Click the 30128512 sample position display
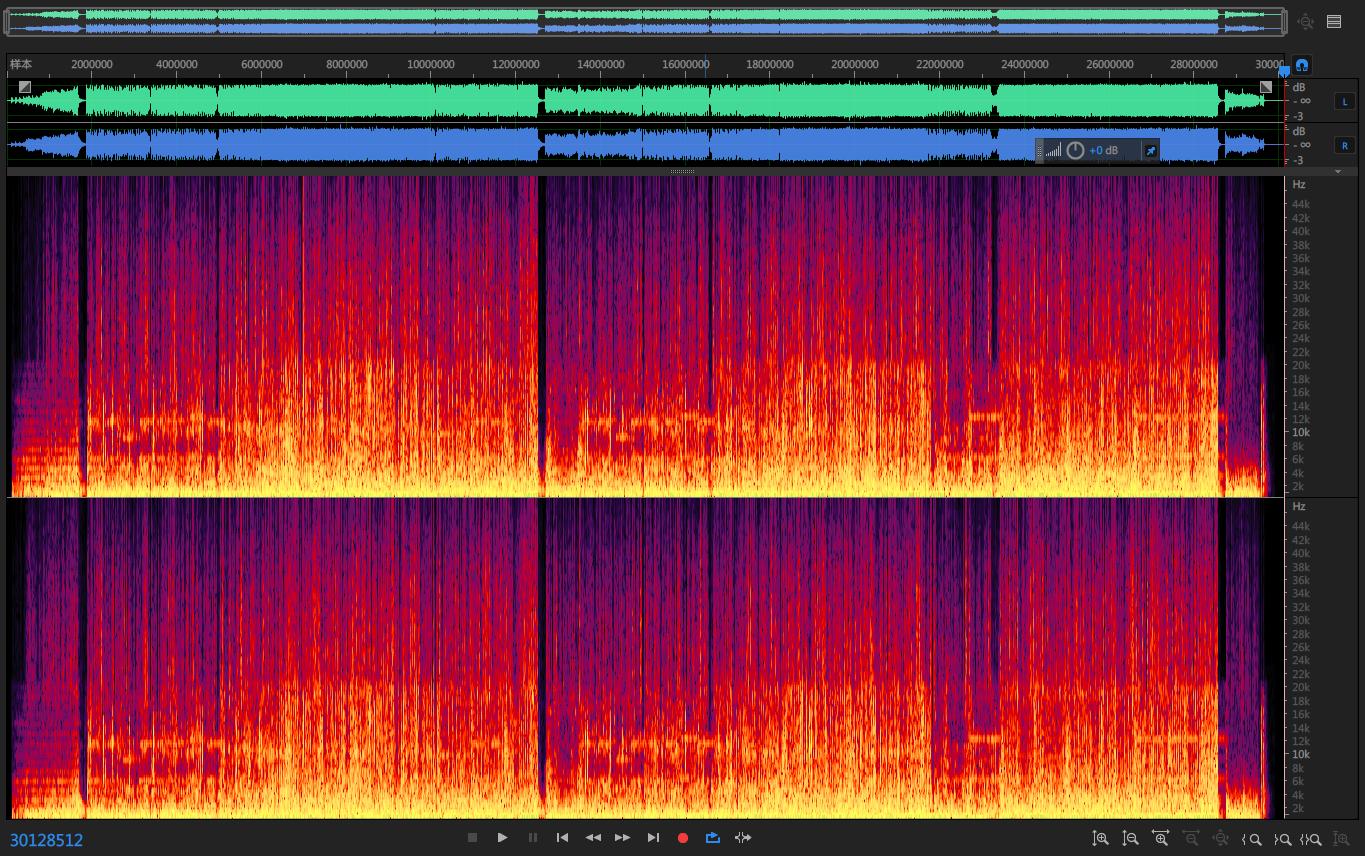The width and height of the screenshot is (1365, 856). [x=47, y=840]
